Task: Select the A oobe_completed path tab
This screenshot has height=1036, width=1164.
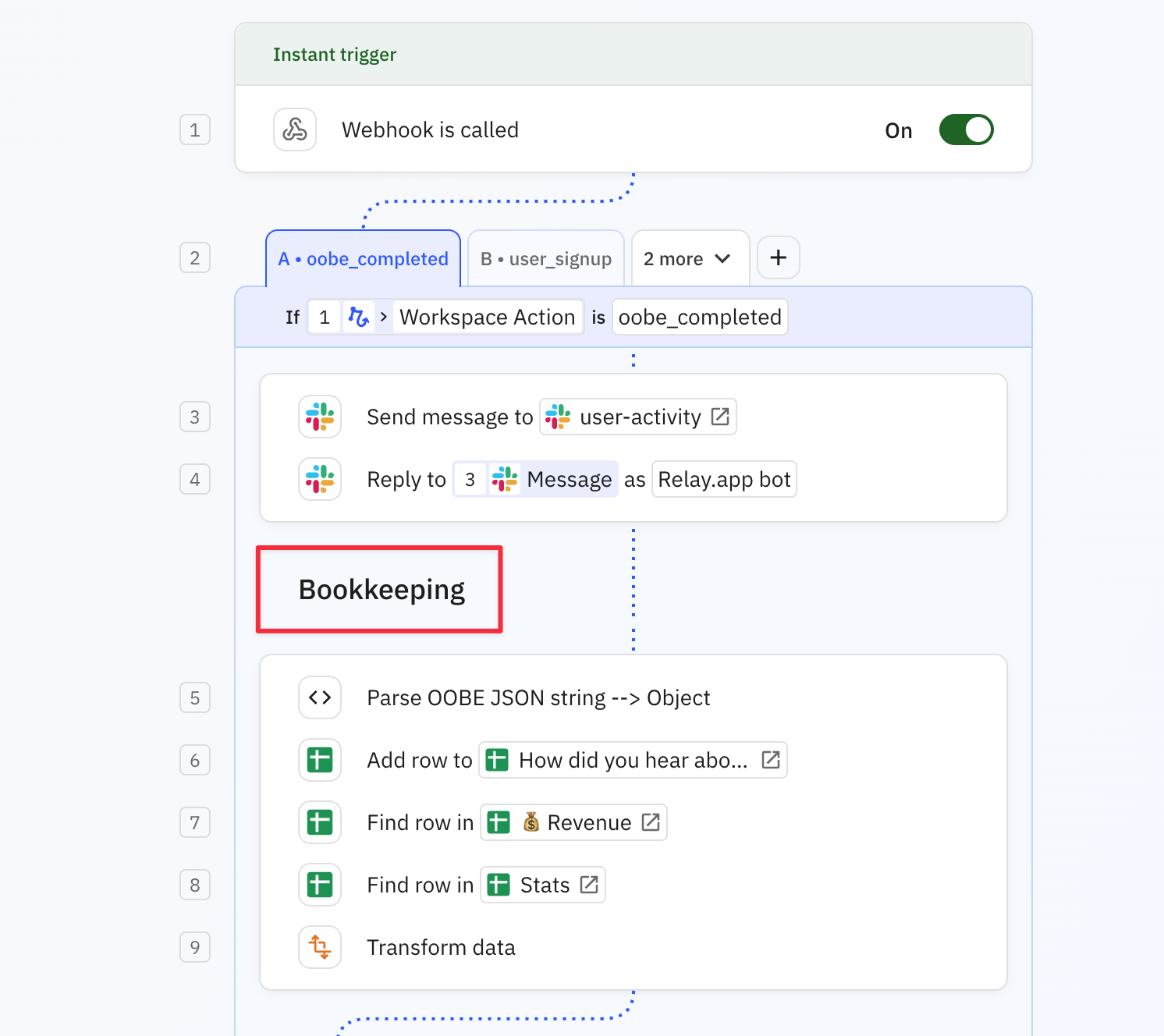Action: tap(364, 258)
